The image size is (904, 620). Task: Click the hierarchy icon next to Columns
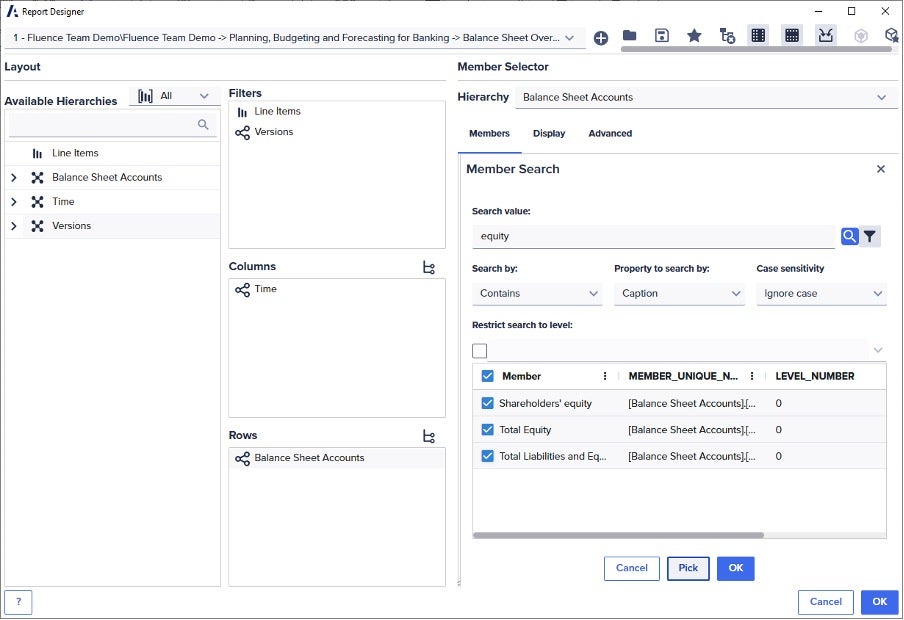coord(429,267)
